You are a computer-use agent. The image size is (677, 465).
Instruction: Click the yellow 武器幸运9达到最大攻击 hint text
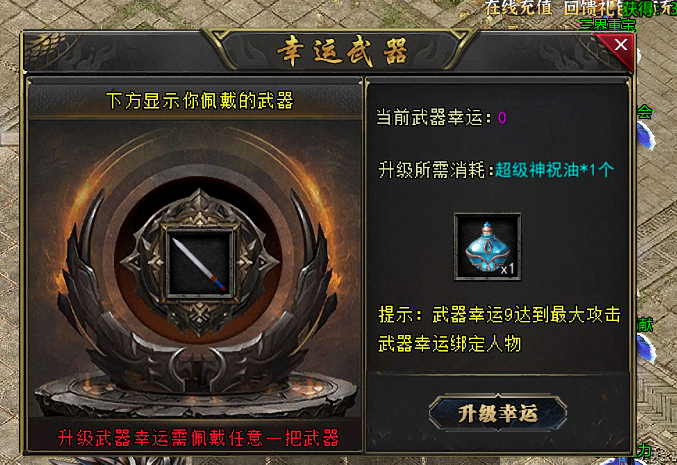[x=526, y=315]
